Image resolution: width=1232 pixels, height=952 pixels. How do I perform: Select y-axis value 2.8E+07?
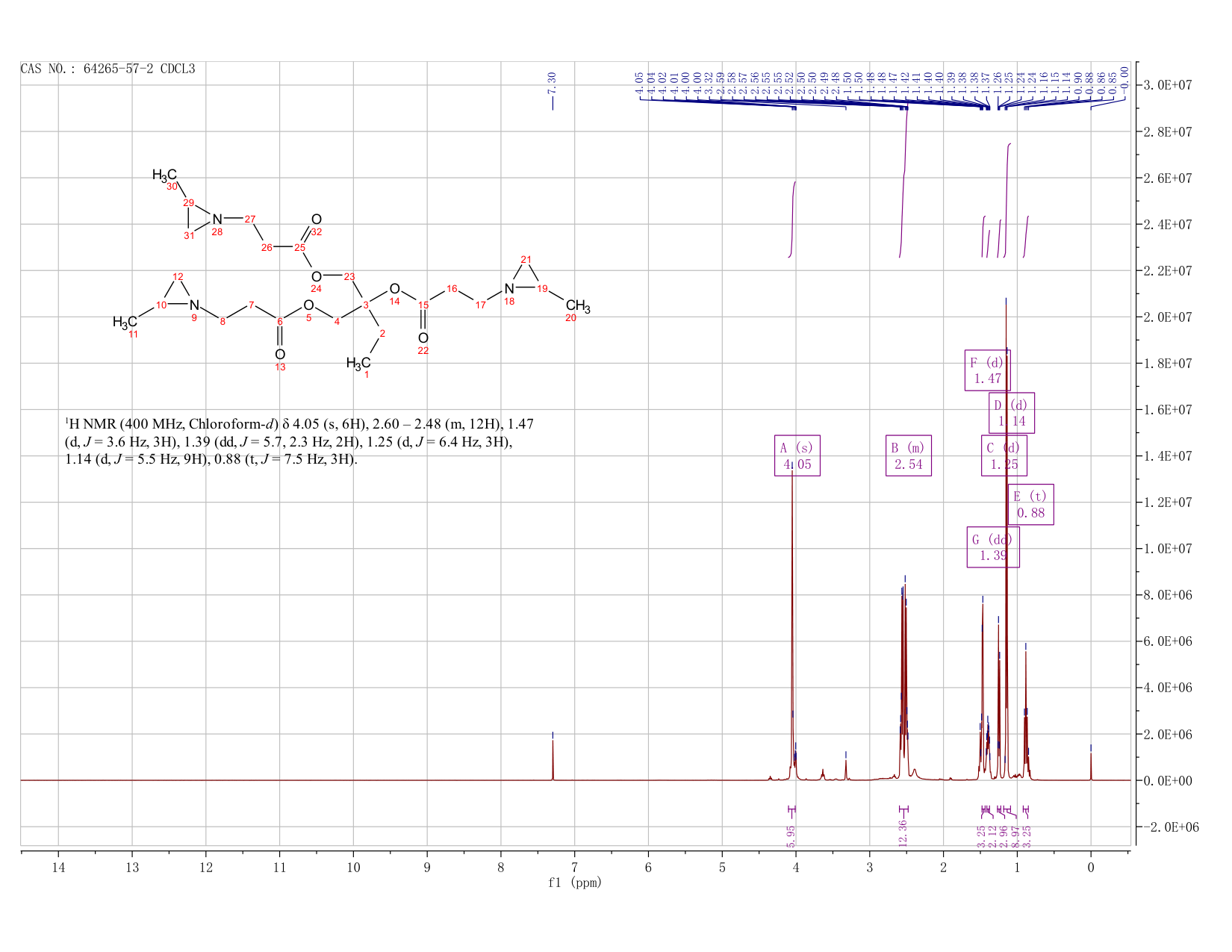(x=1167, y=132)
